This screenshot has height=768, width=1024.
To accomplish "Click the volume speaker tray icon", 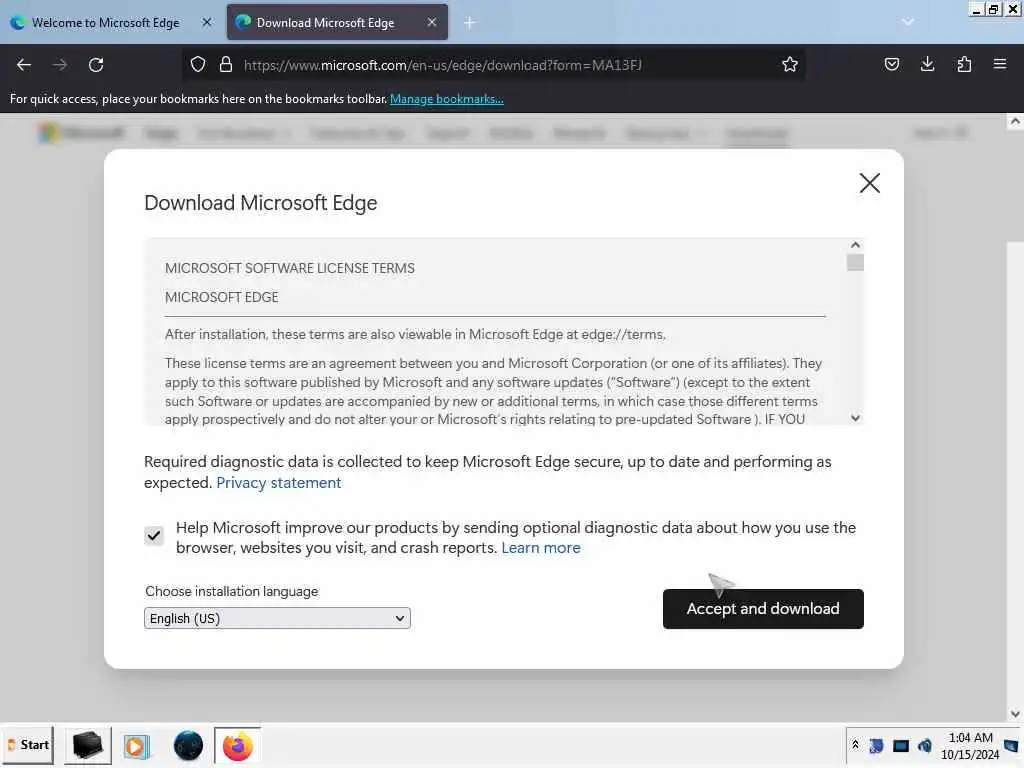I will point(925,746).
